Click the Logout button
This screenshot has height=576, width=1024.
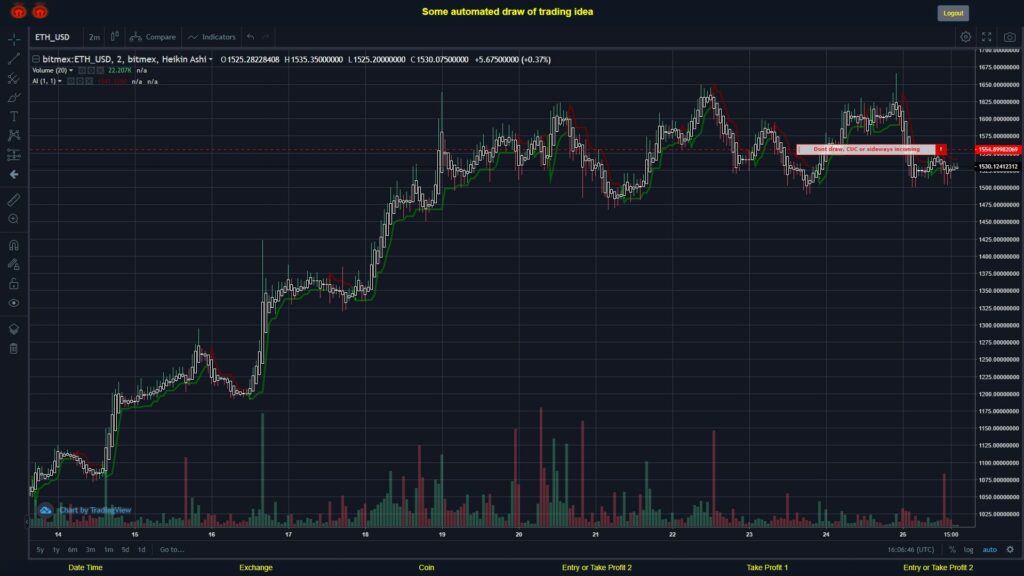click(953, 13)
